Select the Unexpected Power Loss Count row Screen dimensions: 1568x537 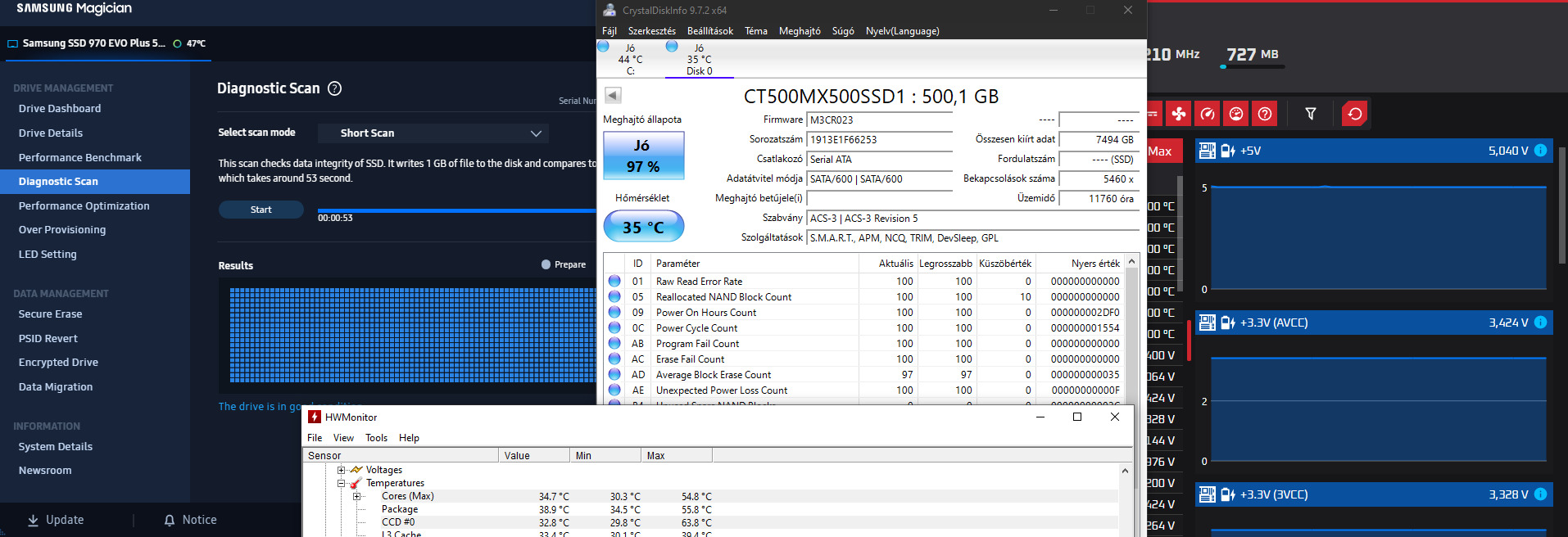864,390
